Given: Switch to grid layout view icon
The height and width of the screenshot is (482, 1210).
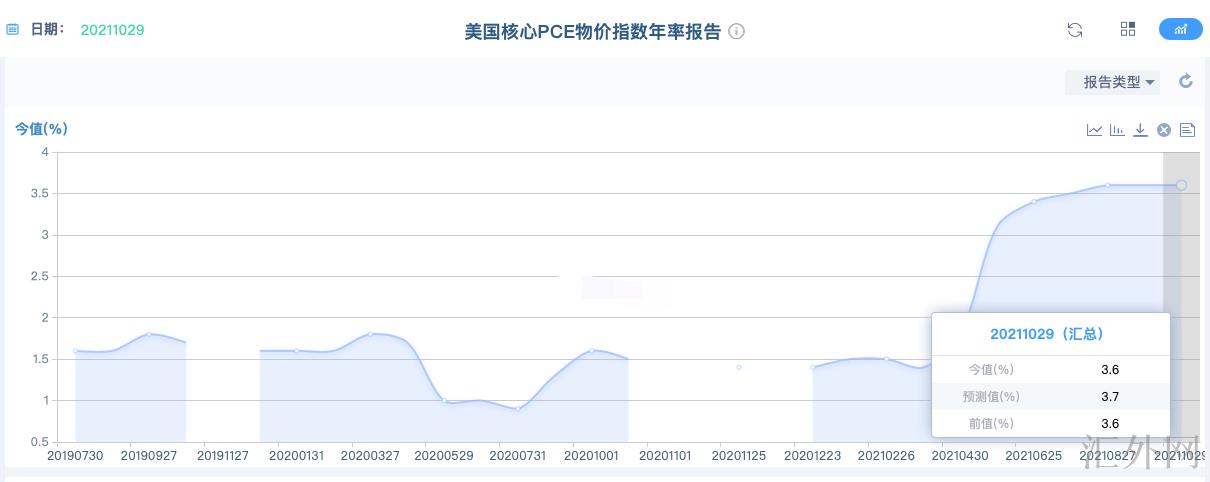Looking at the screenshot, I should tap(1128, 29).
